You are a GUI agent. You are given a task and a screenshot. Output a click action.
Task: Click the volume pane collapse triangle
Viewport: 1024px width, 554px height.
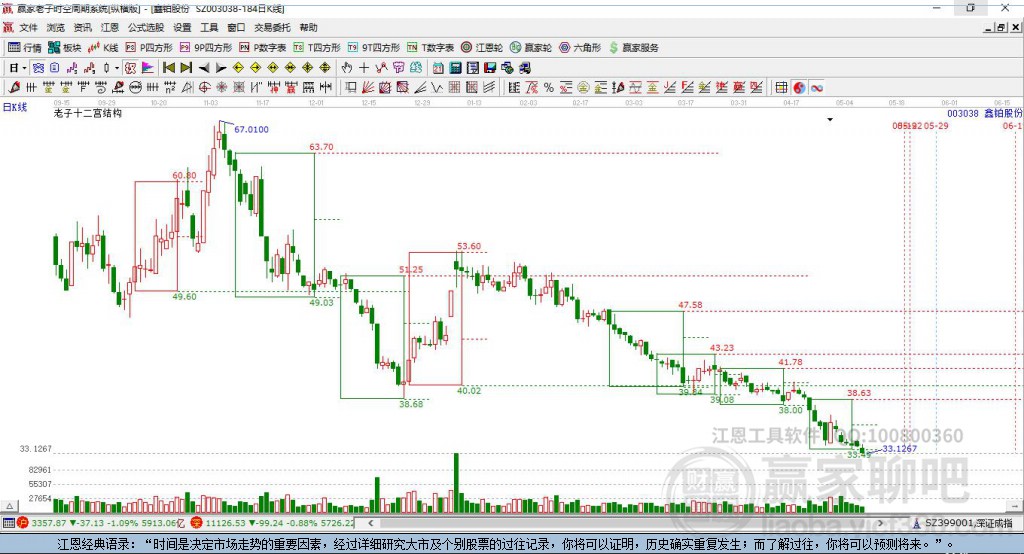9,506
